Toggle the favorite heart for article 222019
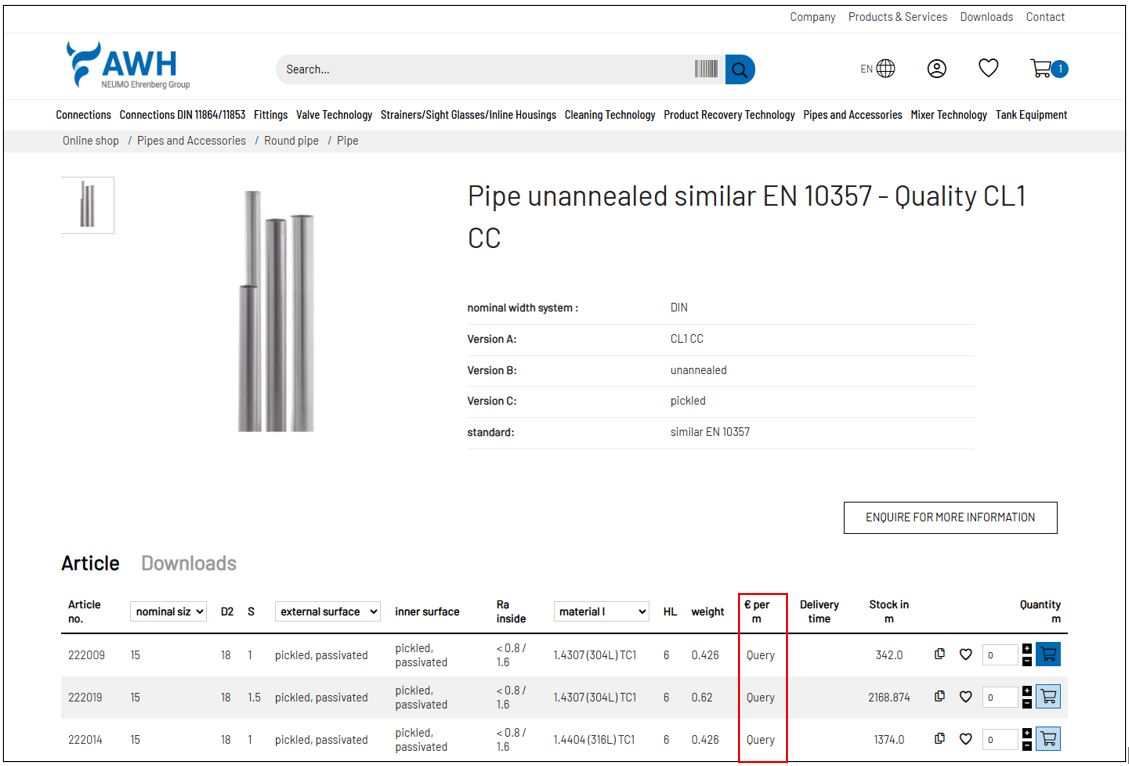The image size is (1129, 766). [x=966, y=697]
